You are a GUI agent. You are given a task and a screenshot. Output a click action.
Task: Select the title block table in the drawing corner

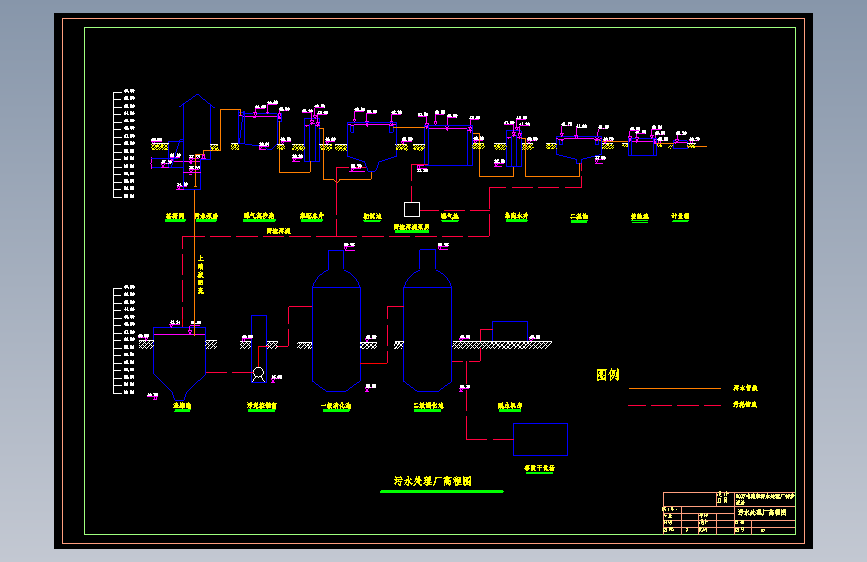729,513
